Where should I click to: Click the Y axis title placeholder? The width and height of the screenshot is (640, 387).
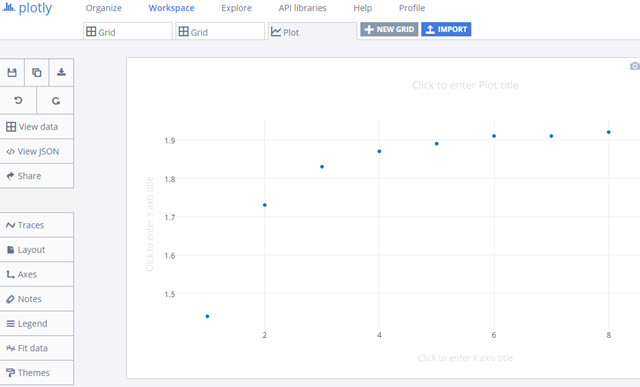pos(150,224)
